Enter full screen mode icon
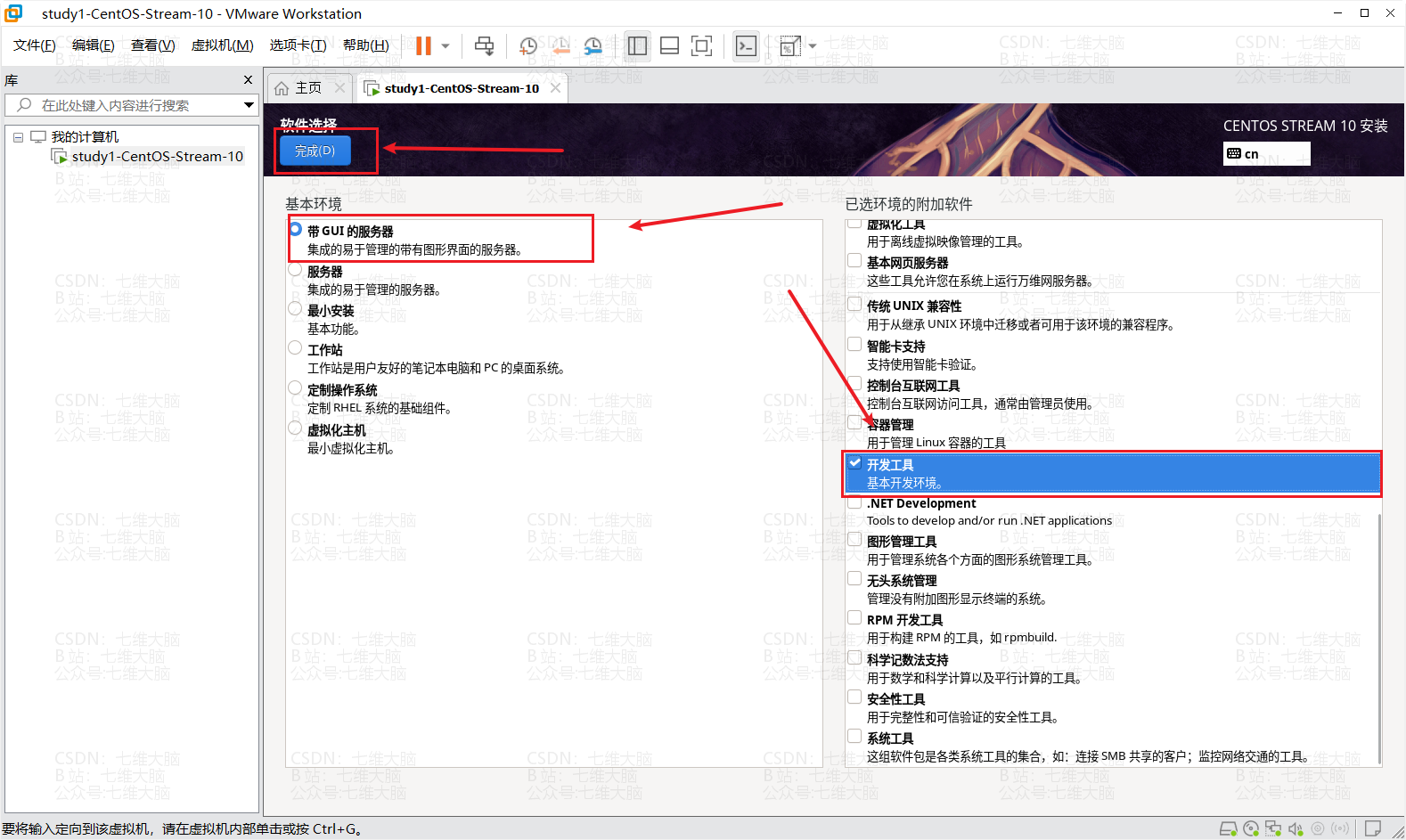This screenshot has width=1406, height=840. pos(702,45)
